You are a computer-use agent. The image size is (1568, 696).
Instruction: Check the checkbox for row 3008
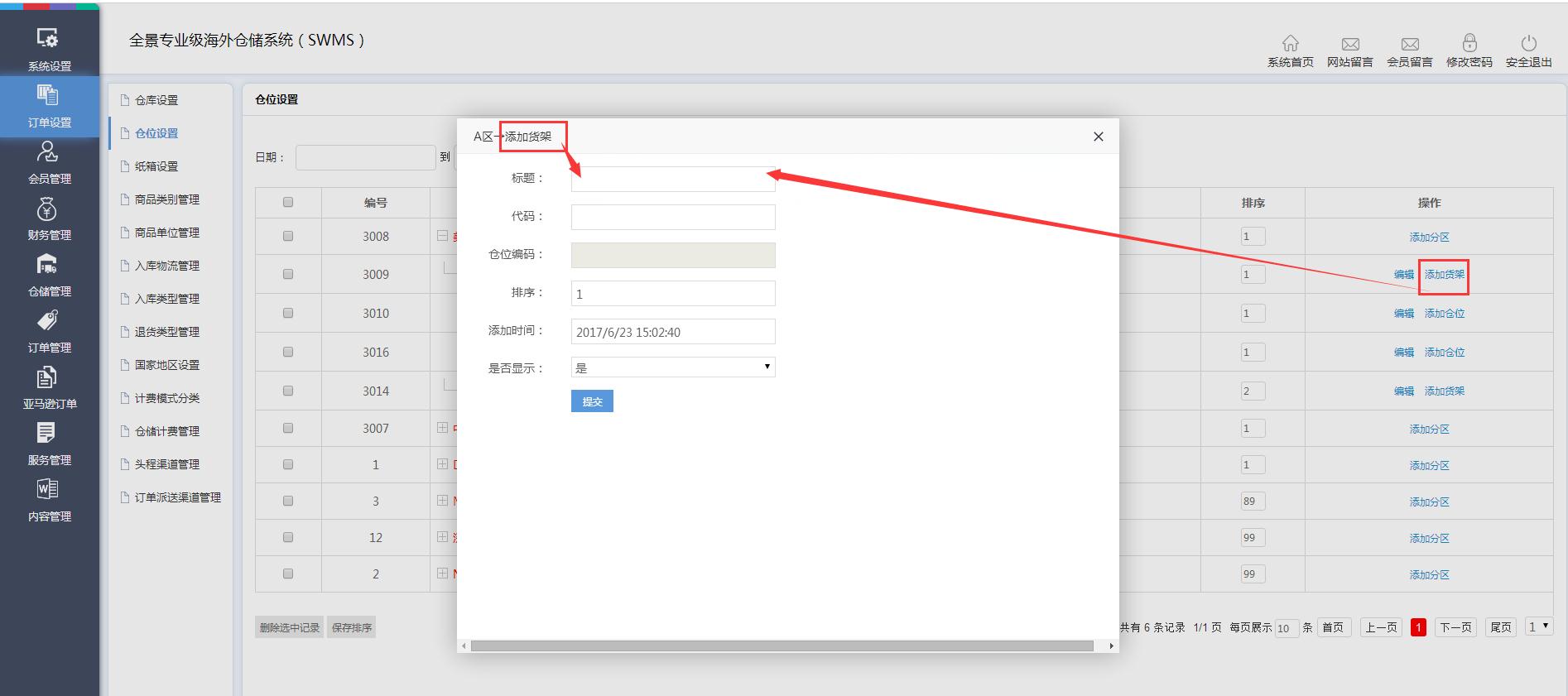click(x=288, y=236)
